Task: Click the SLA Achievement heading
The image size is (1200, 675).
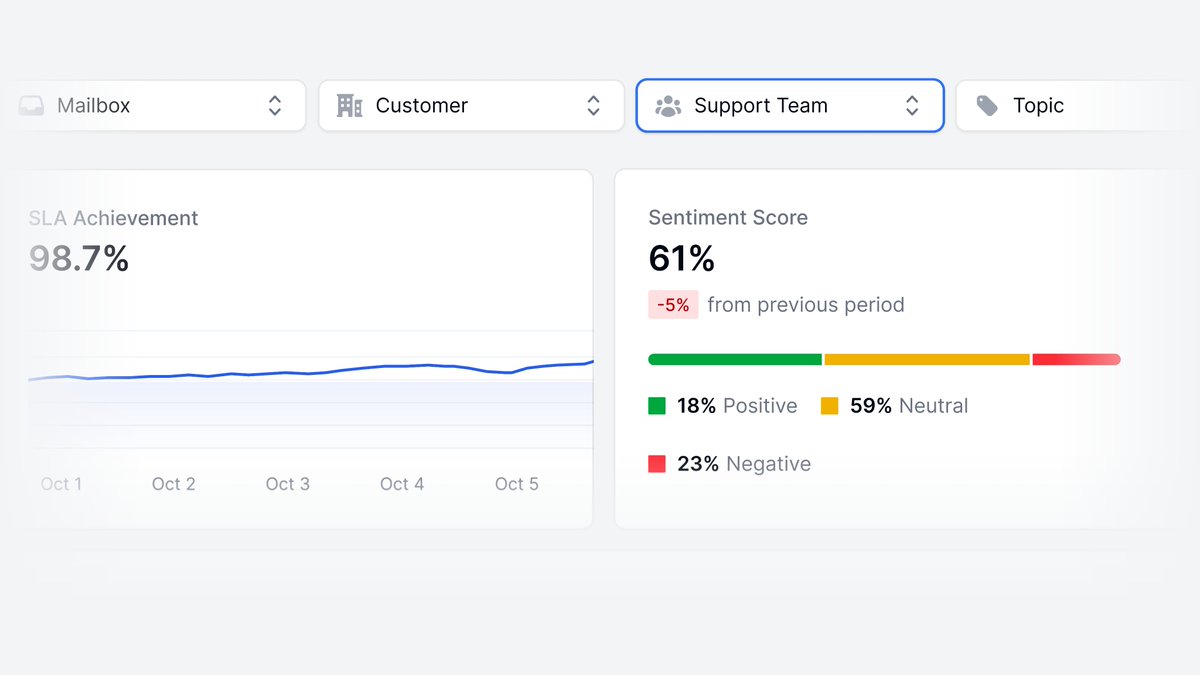Action: [x=113, y=218]
